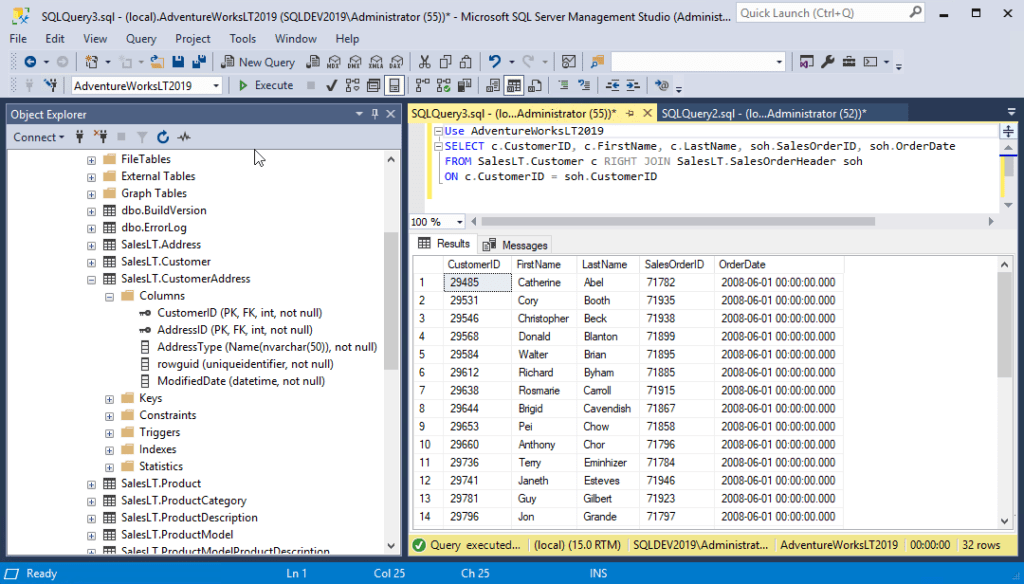Click the Copy icon in the toolbar
The width and height of the screenshot is (1024, 584).
coord(445,62)
